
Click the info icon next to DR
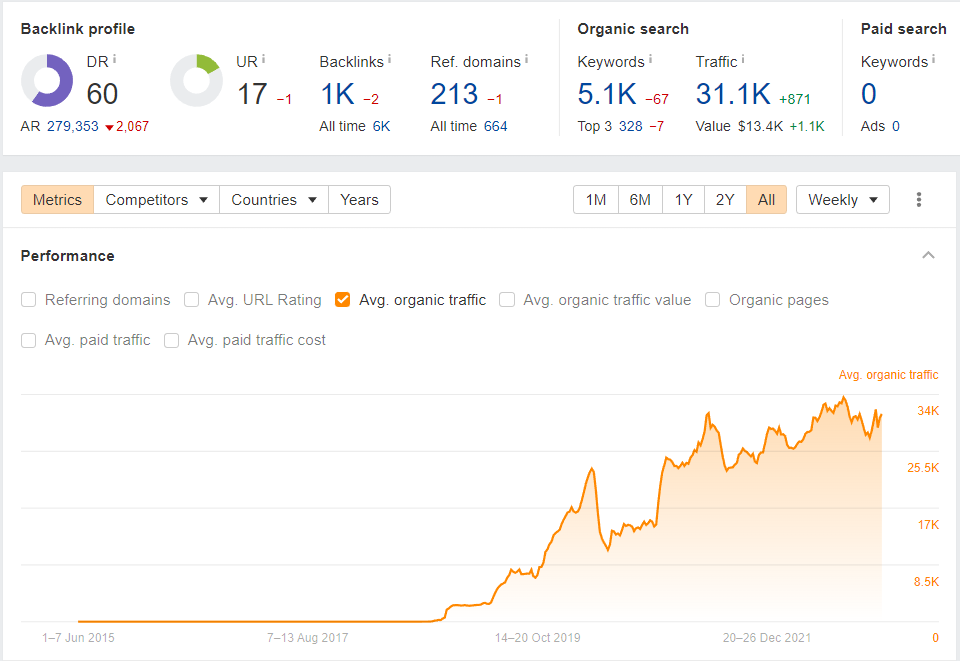(x=114, y=59)
